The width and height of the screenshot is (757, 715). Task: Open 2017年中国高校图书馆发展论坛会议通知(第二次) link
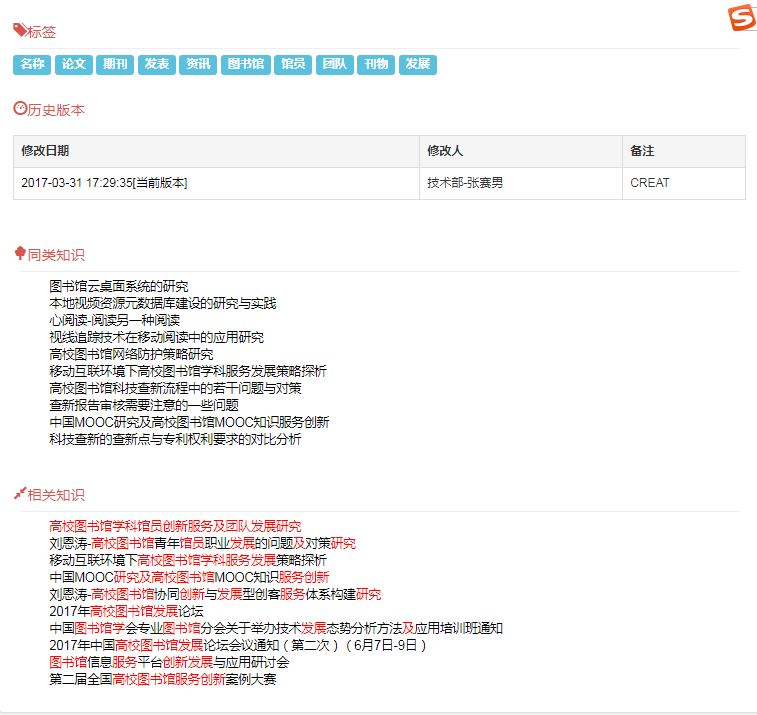pos(238,645)
